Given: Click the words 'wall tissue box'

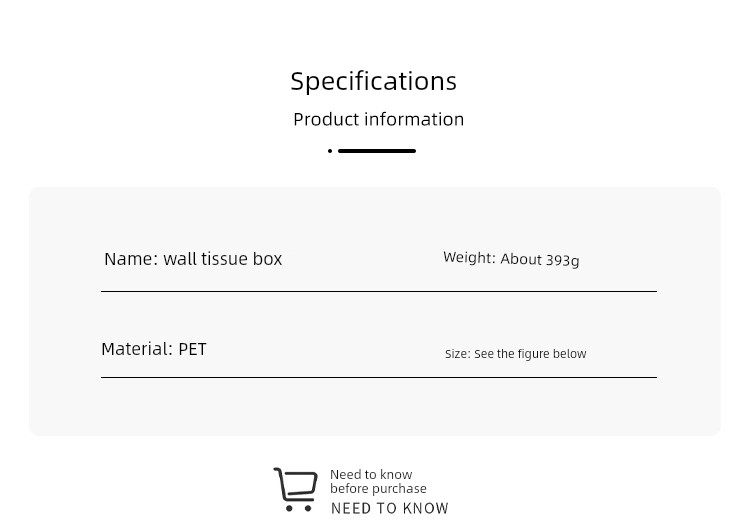Looking at the screenshot, I should coord(223,259).
